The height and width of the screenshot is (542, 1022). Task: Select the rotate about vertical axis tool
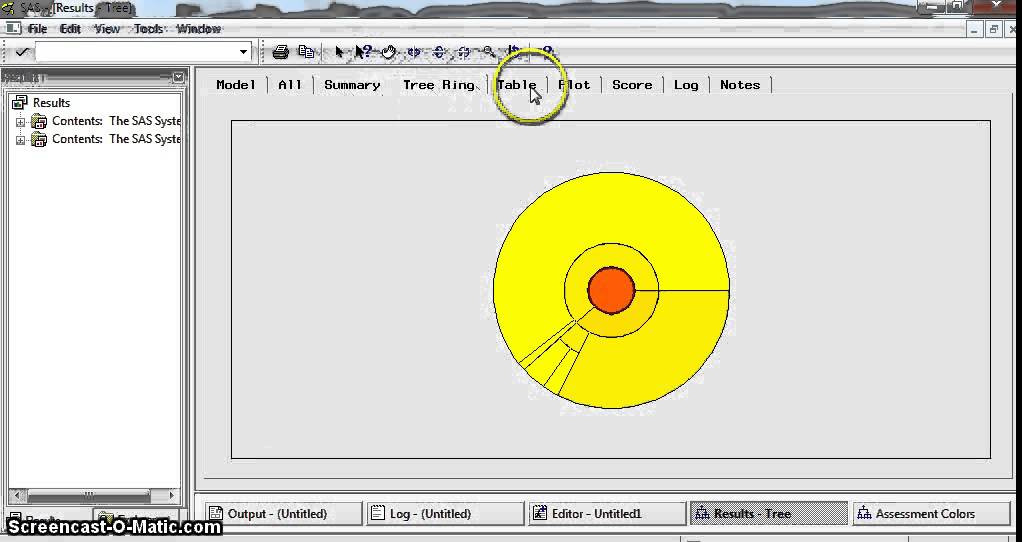pyautogui.click(x=413, y=52)
